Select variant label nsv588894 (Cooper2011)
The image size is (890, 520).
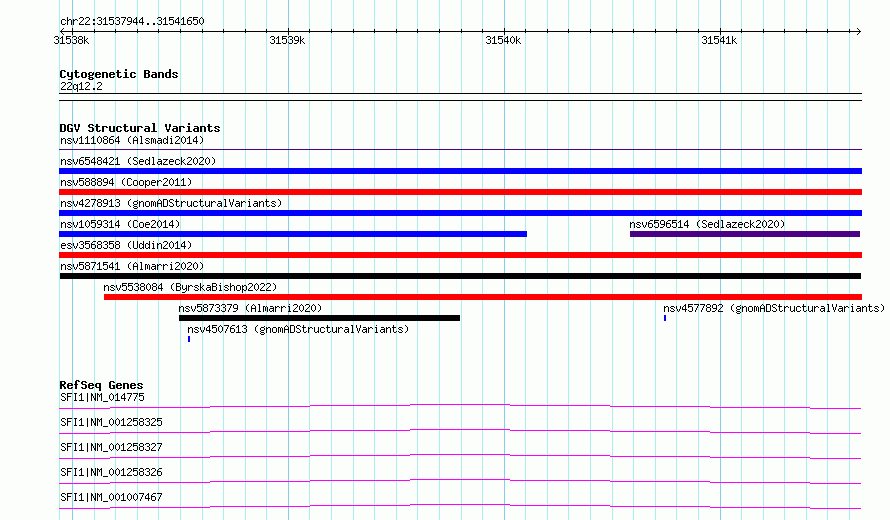[x=126, y=182]
